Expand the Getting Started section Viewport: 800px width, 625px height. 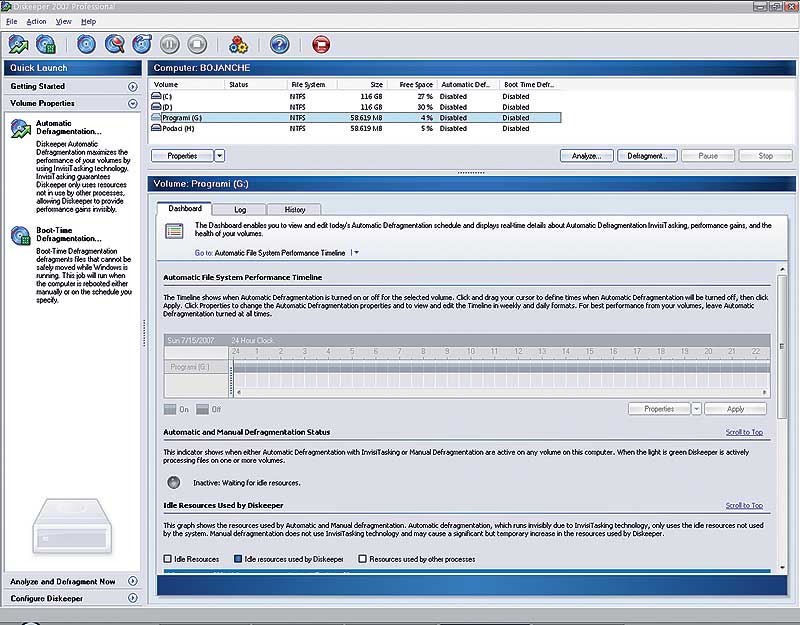(133, 87)
